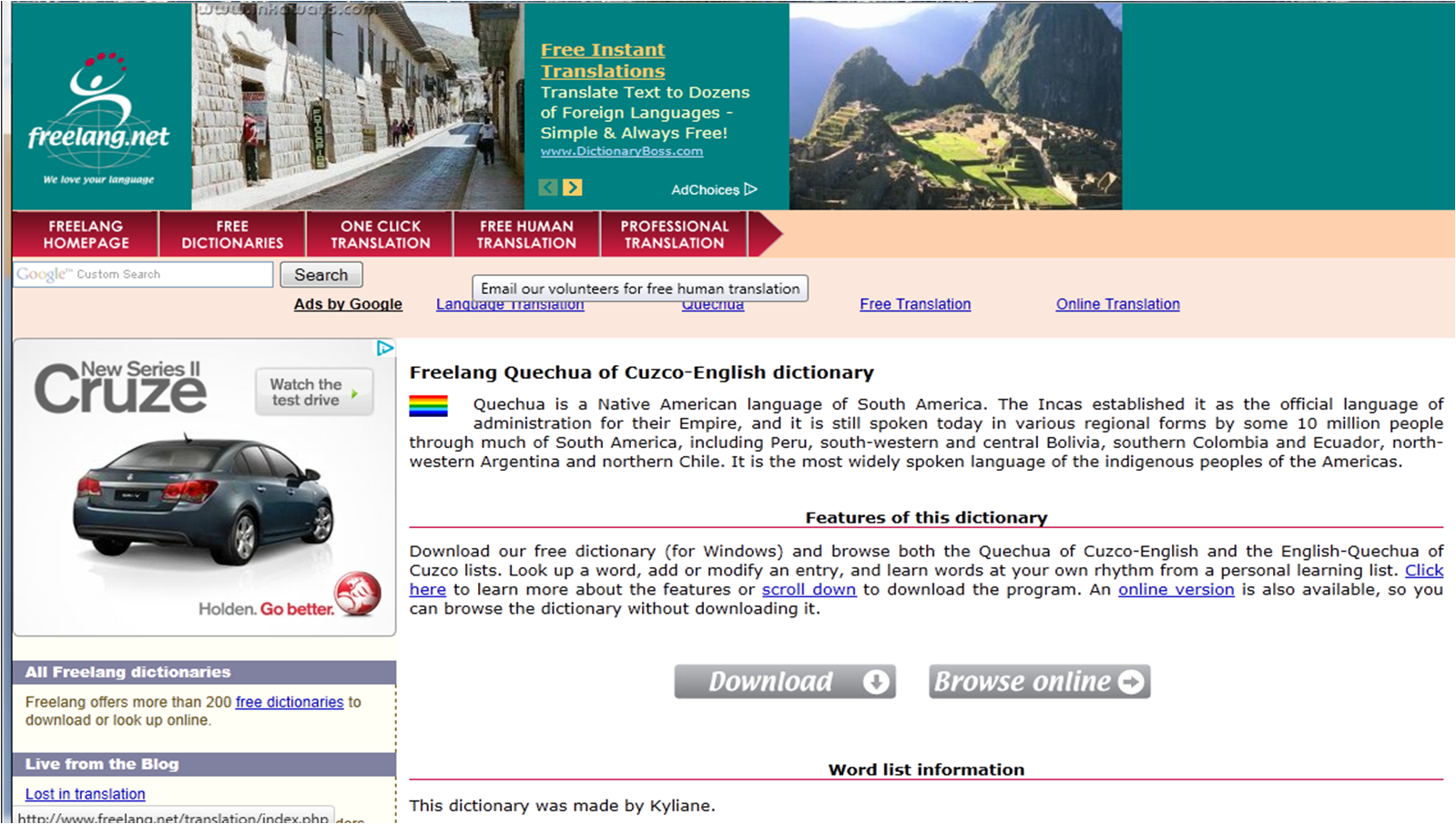Click the previous ad arrow icon
The image size is (1456, 824).
pyautogui.click(x=547, y=188)
